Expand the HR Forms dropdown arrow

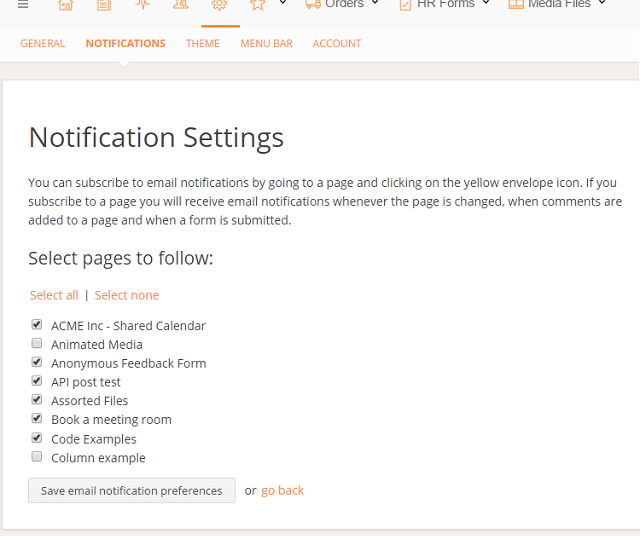pyautogui.click(x=486, y=3)
